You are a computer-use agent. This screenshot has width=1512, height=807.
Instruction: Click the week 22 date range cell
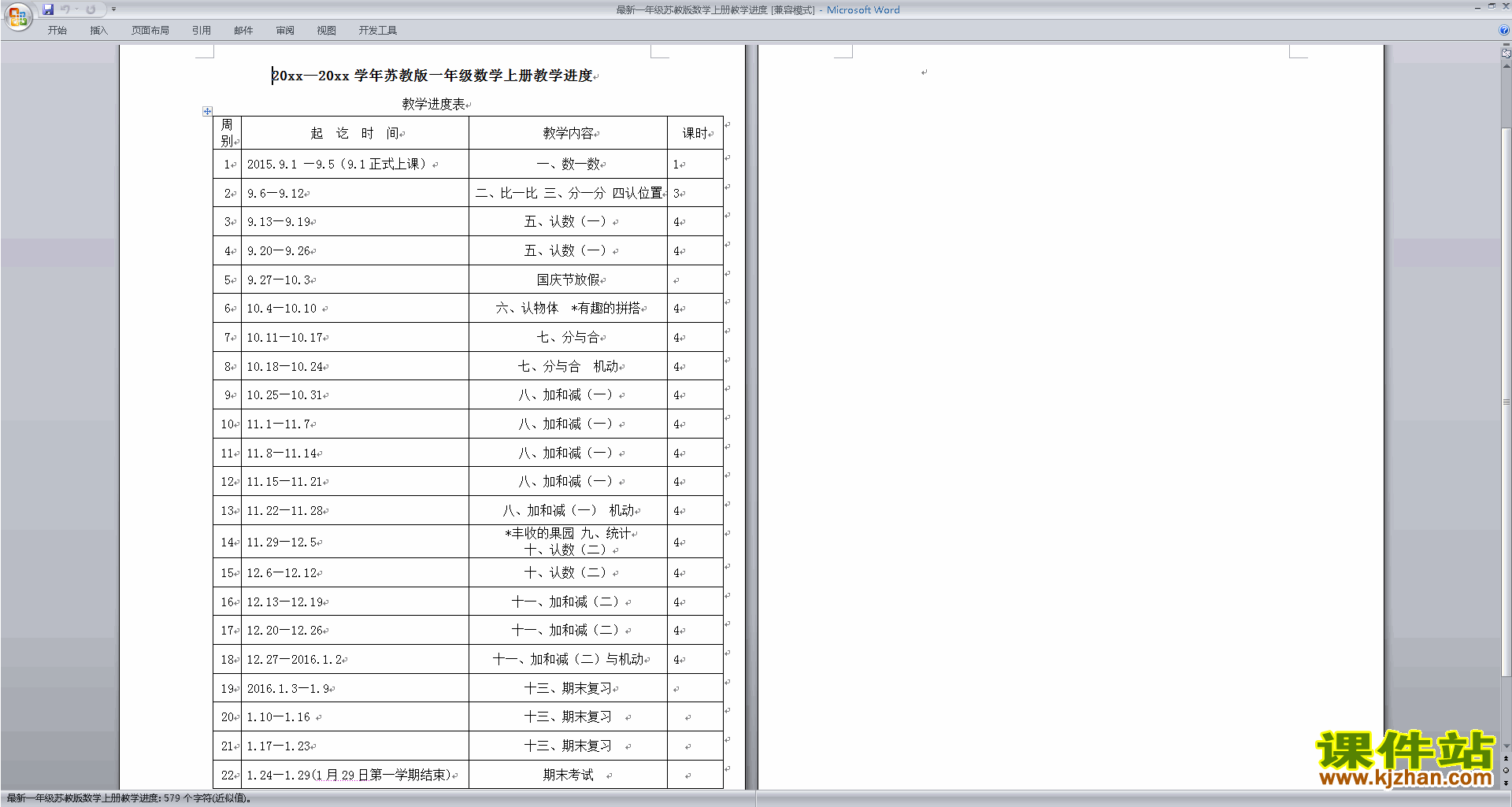coord(355,775)
